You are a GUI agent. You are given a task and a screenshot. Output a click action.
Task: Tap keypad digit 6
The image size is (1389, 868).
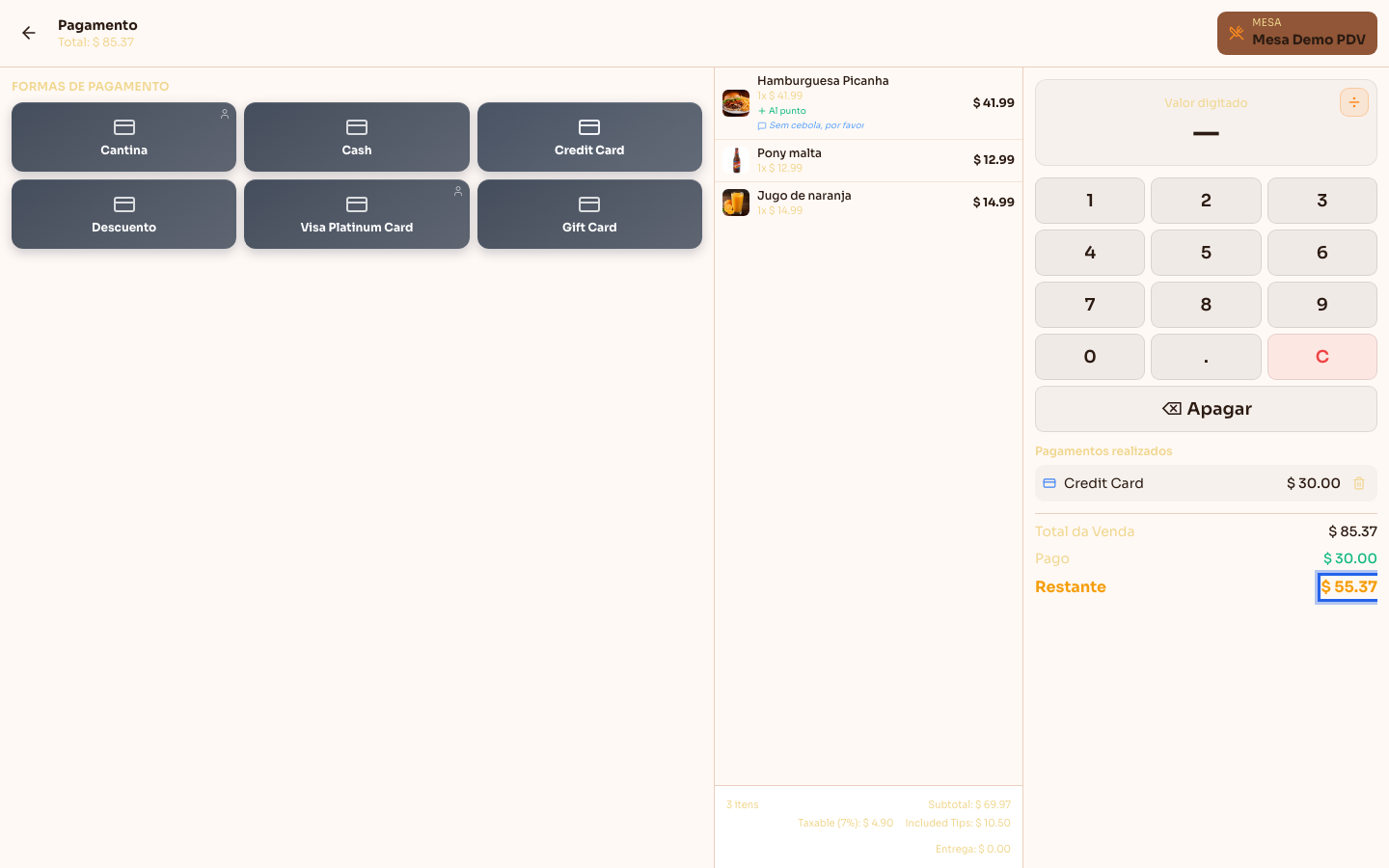click(1322, 253)
